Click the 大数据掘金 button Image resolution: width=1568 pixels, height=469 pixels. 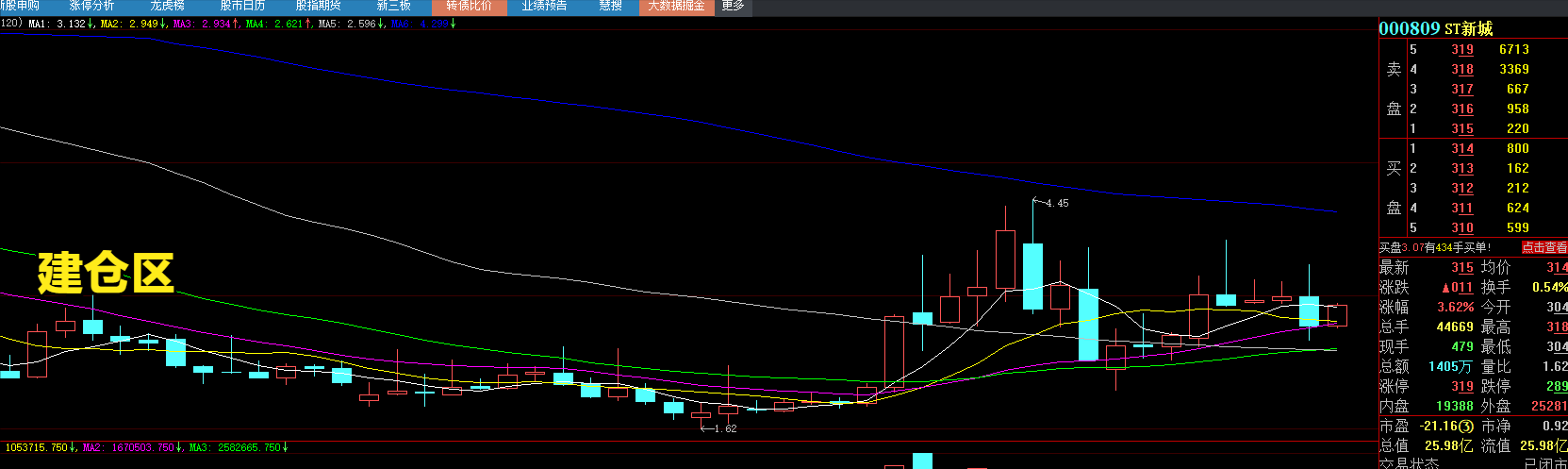(x=676, y=6)
